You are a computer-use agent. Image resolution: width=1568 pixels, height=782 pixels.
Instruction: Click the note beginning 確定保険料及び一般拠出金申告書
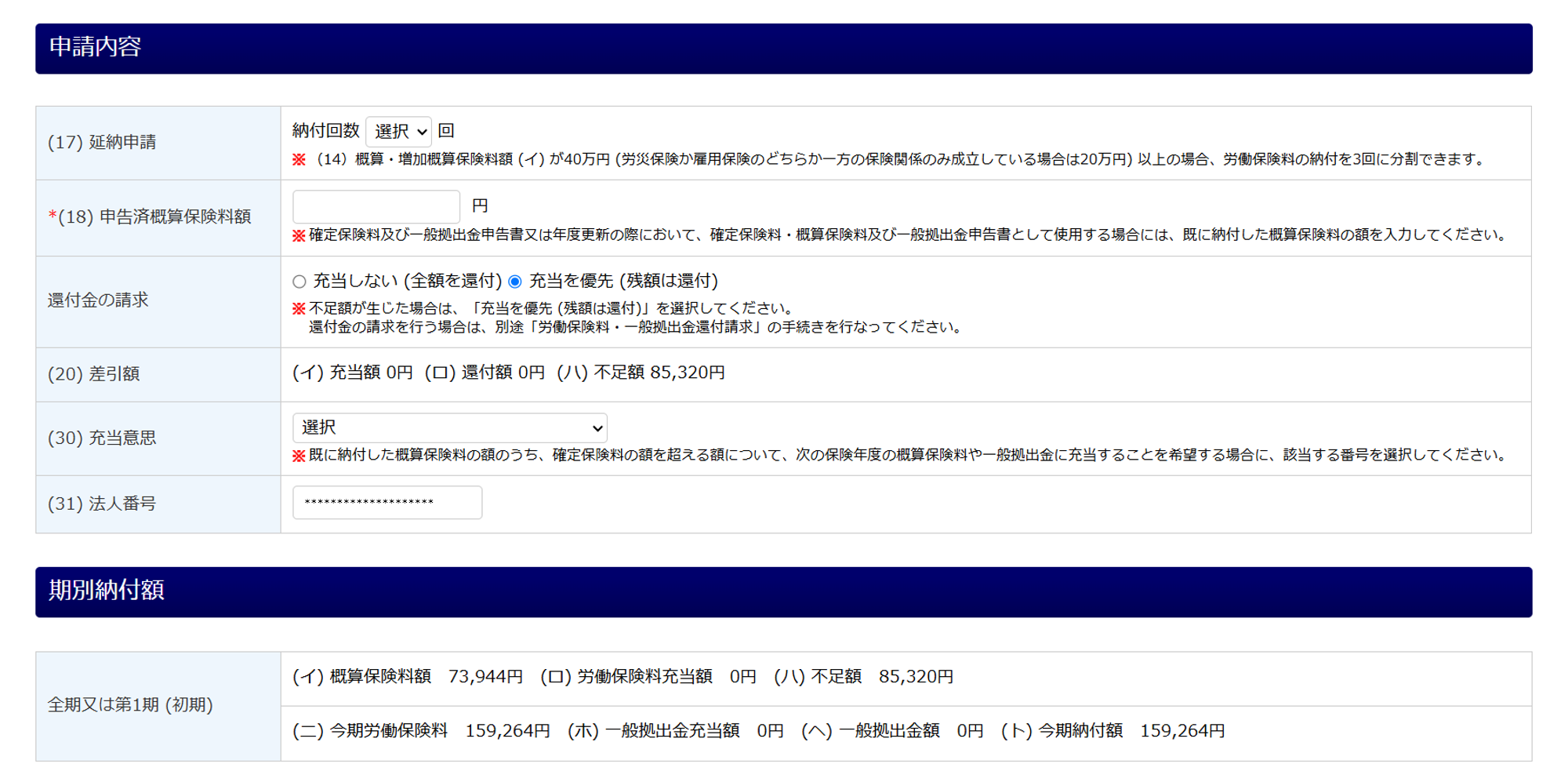(900, 235)
